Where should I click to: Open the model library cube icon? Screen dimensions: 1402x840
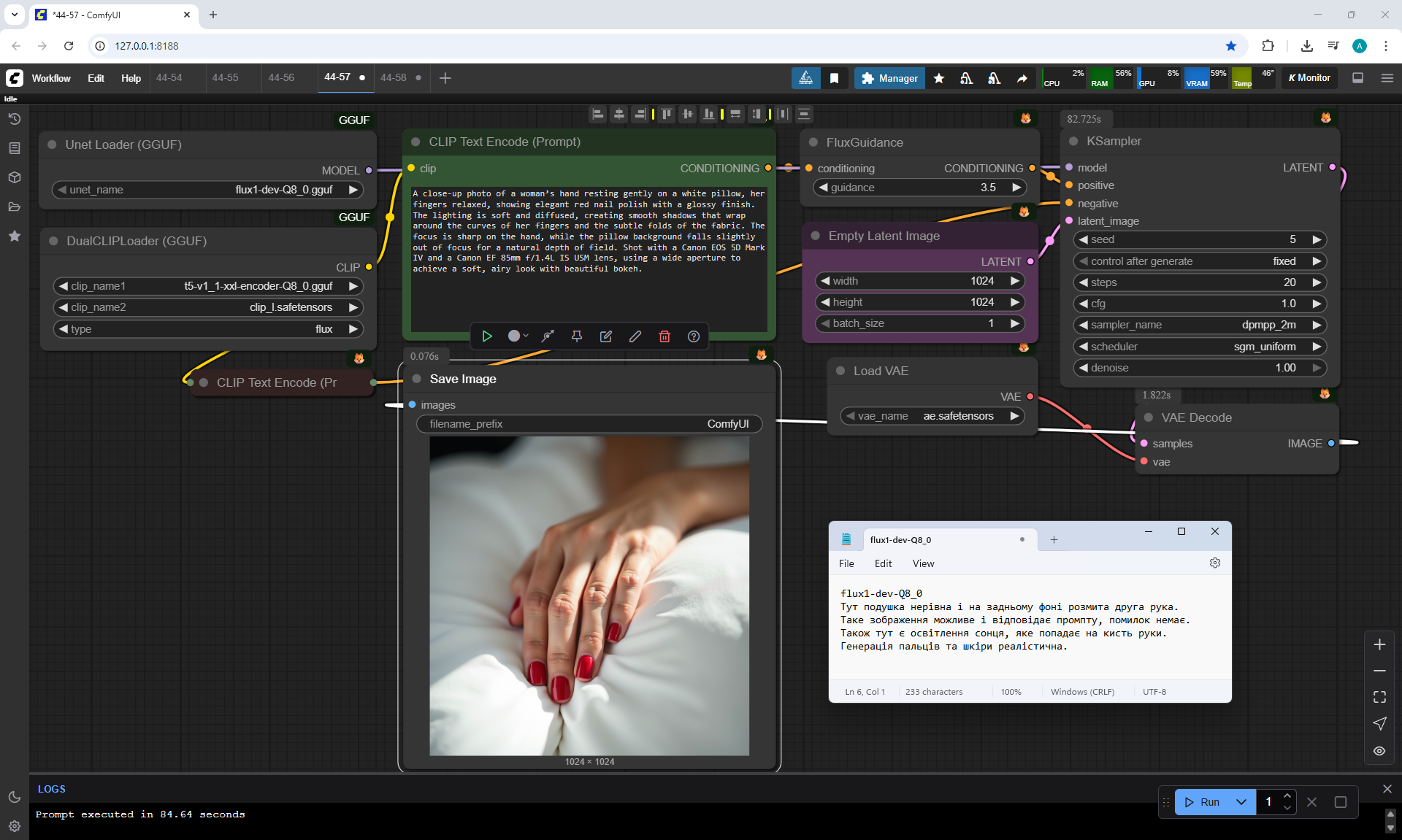[x=14, y=177]
